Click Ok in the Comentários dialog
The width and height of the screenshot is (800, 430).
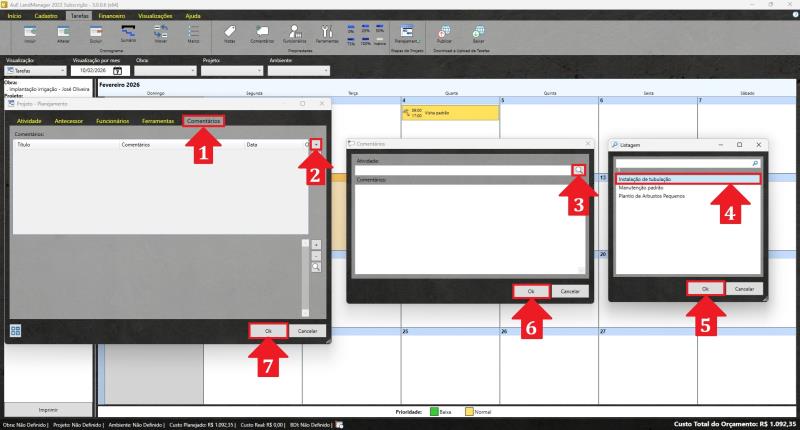(531, 290)
